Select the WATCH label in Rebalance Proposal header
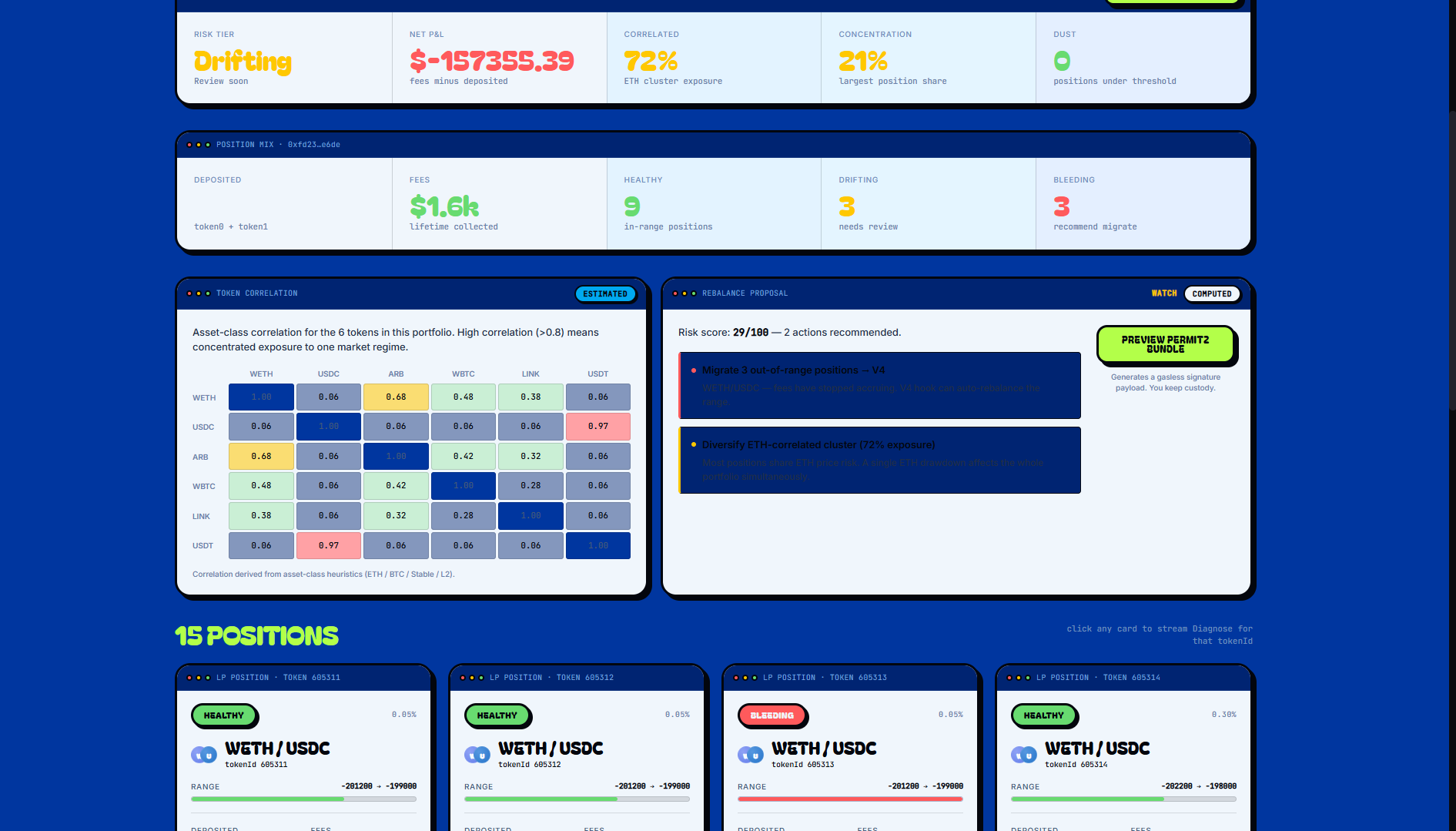 coord(1163,293)
